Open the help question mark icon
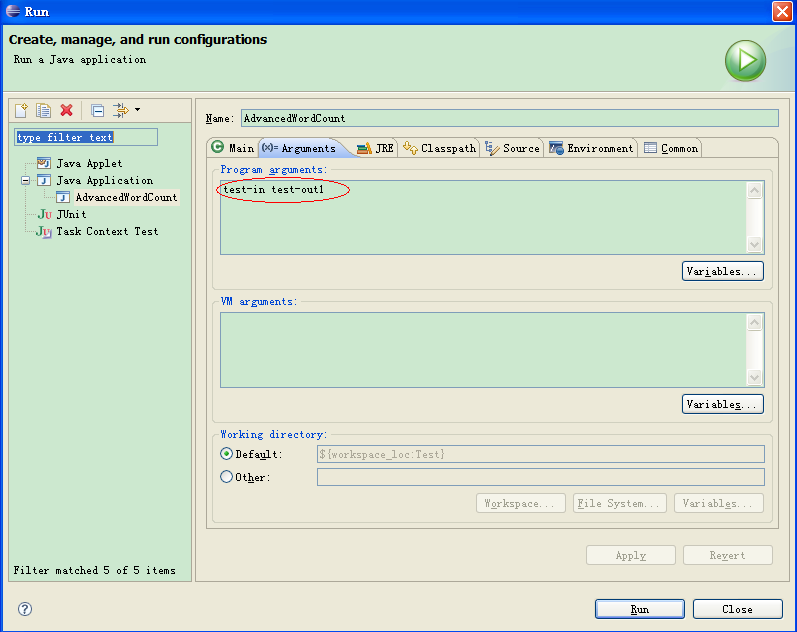The image size is (797, 632). pos(25,609)
